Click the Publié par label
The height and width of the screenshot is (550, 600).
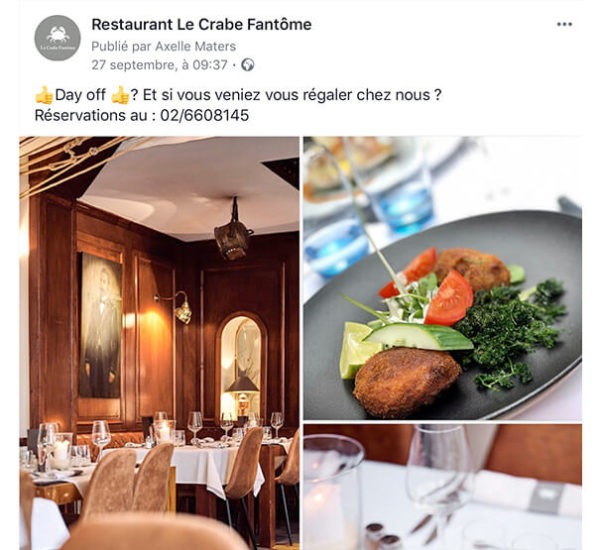[x=122, y=46]
